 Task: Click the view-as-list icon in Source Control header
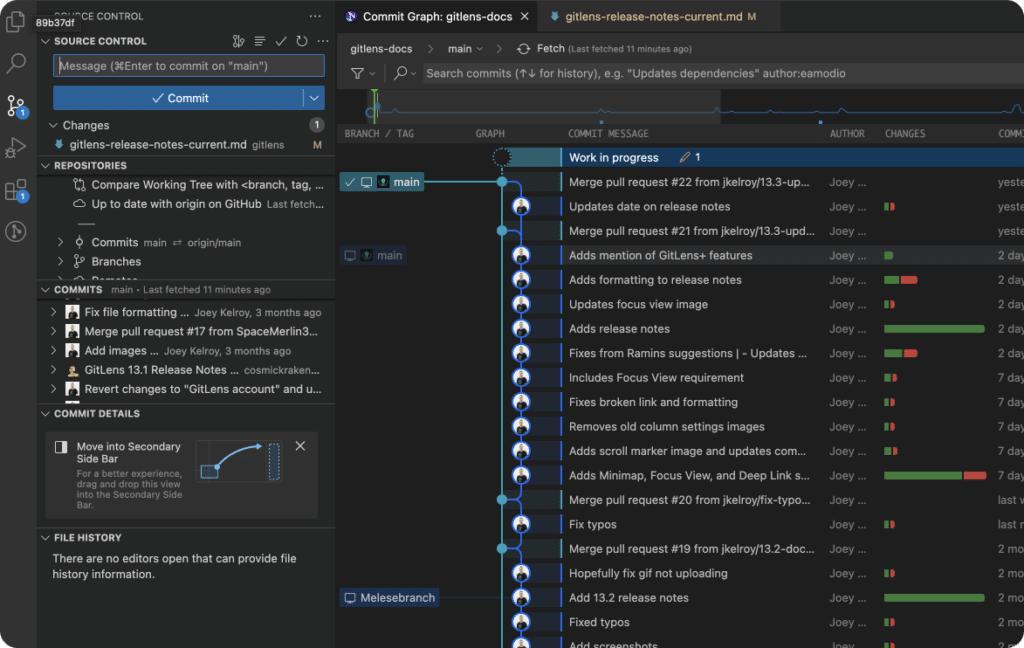click(x=258, y=41)
